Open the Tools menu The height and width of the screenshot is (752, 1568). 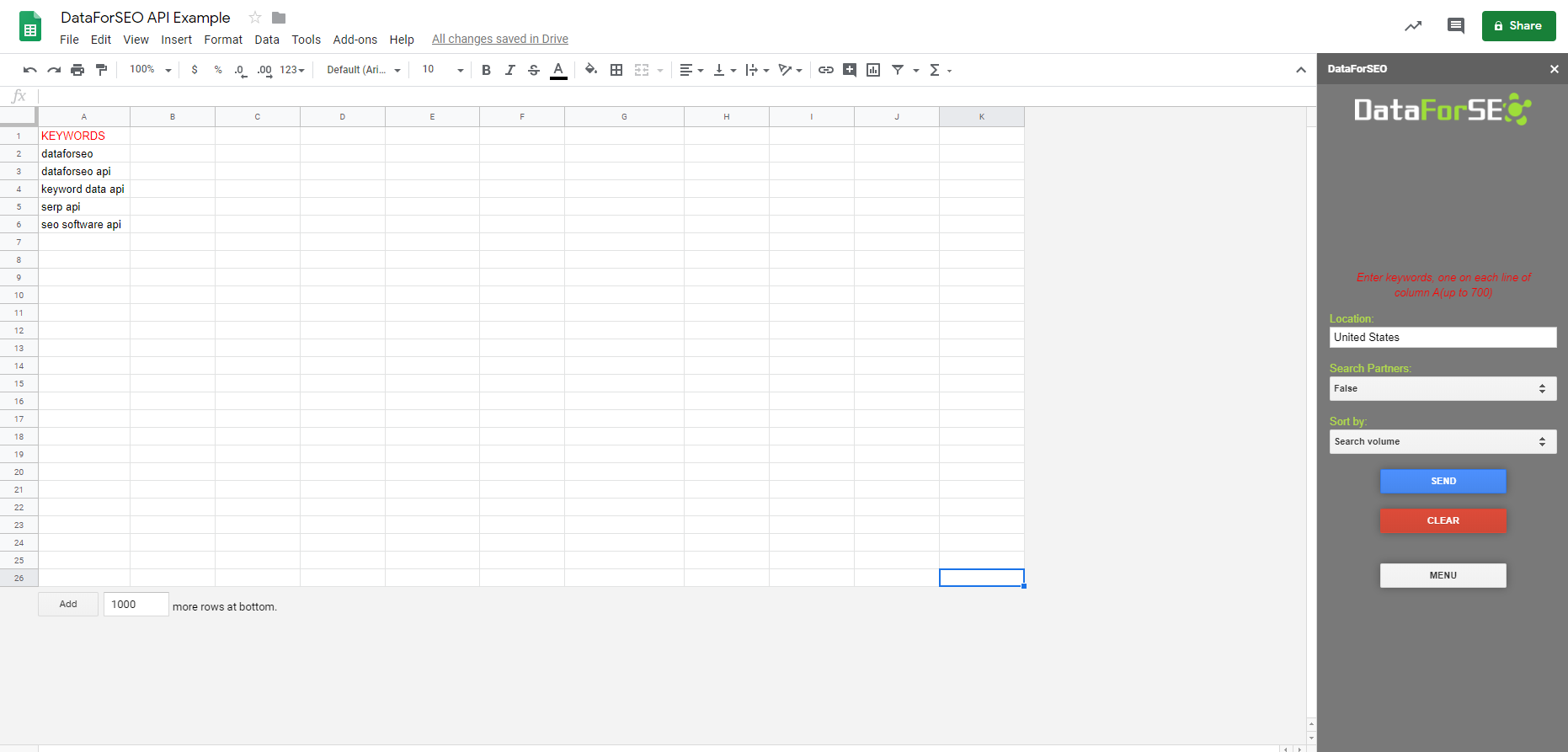pyautogui.click(x=307, y=40)
